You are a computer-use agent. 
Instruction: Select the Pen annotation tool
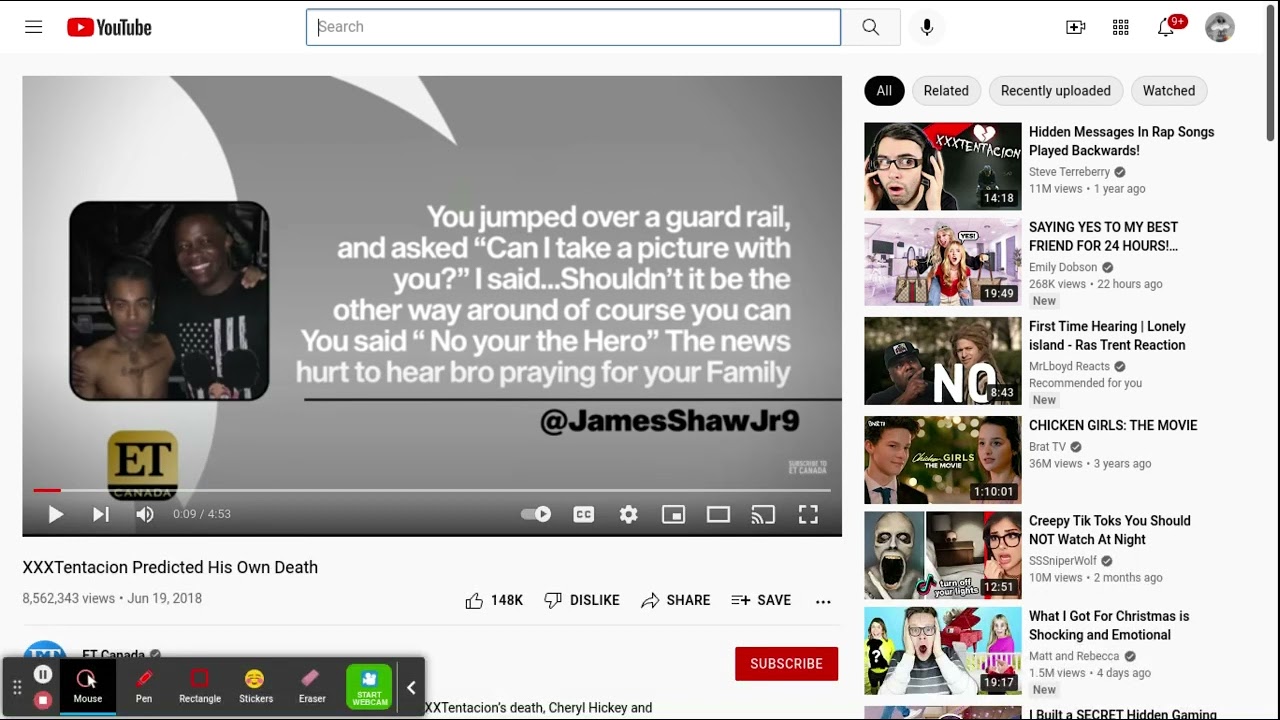click(x=144, y=687)
